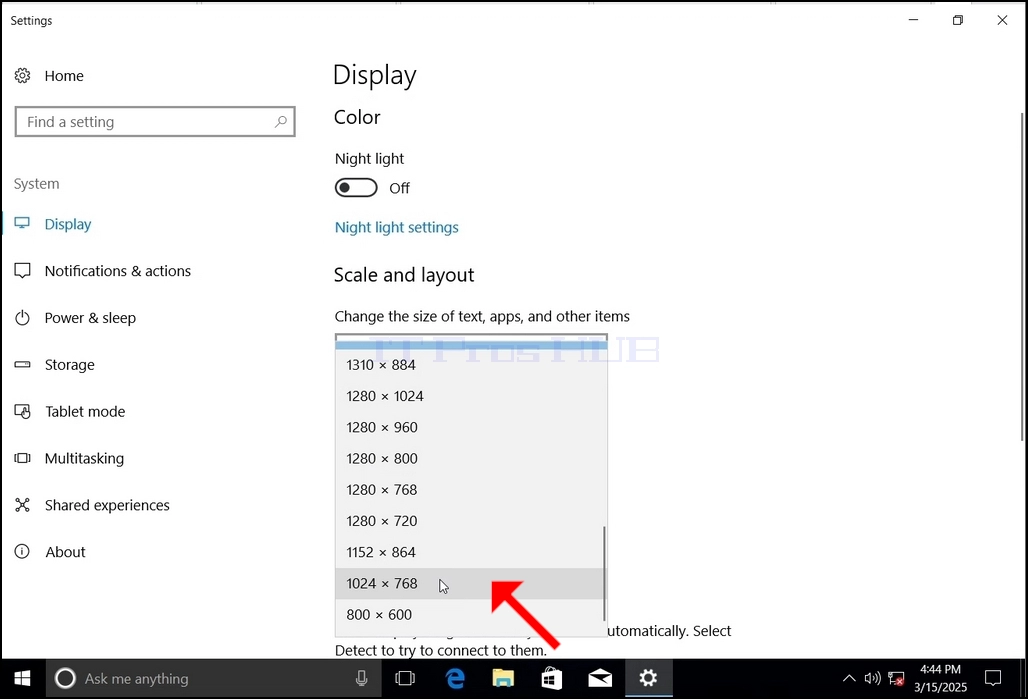Close the Settings window
1028x699 pixels.
[1002, 20]
